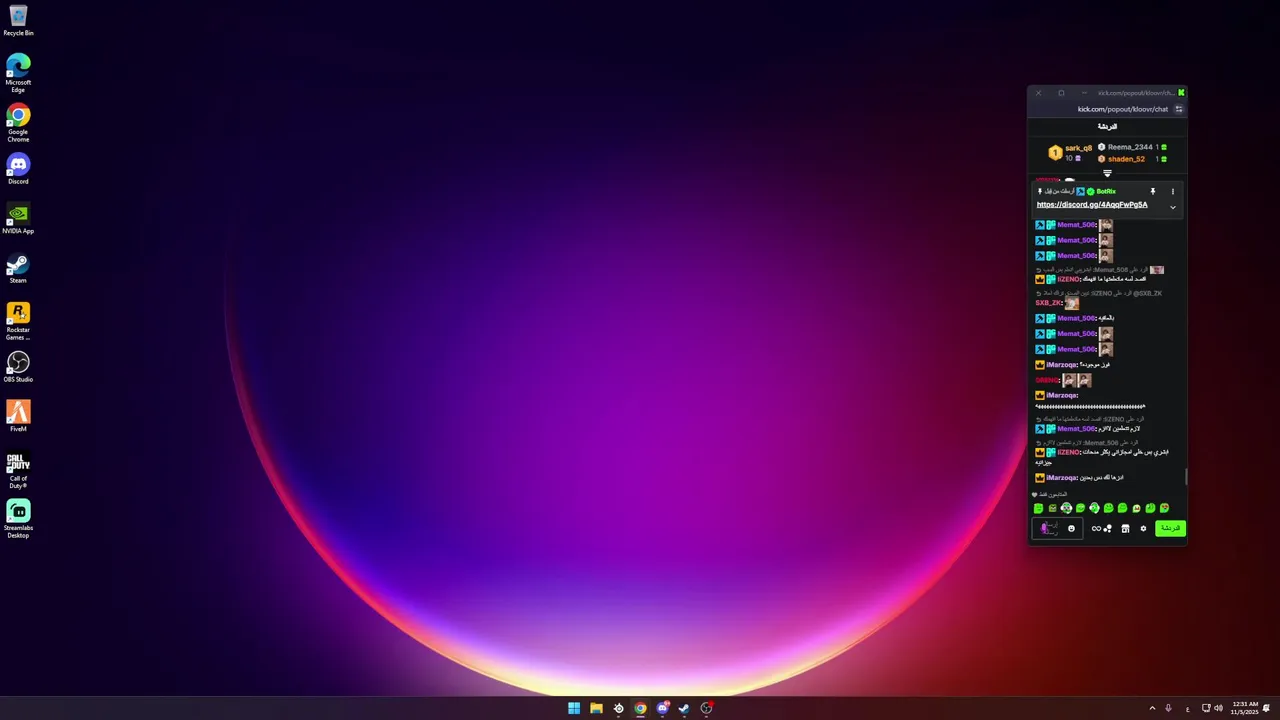This screenshot has height=720, width=1280.
Task: Expand the leaderboard with the down arrow
Action: [x=1107, y=173]
